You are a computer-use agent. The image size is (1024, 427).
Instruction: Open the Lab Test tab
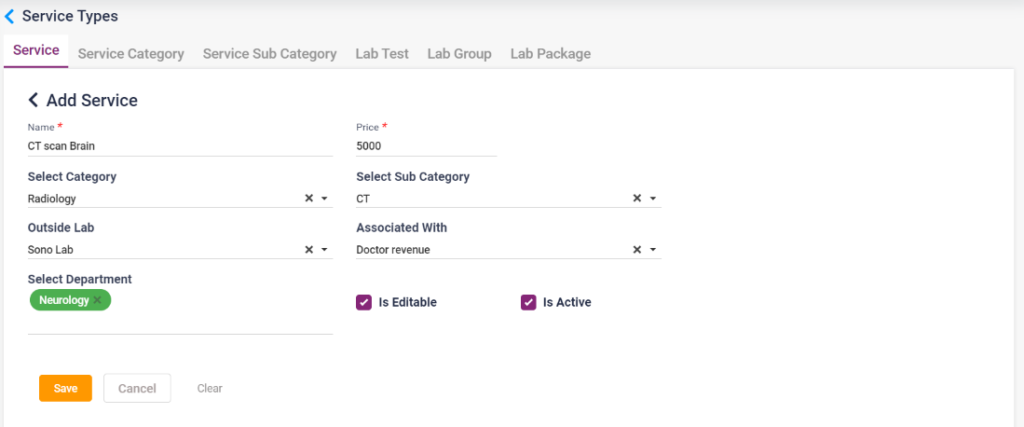click(382, 54)
